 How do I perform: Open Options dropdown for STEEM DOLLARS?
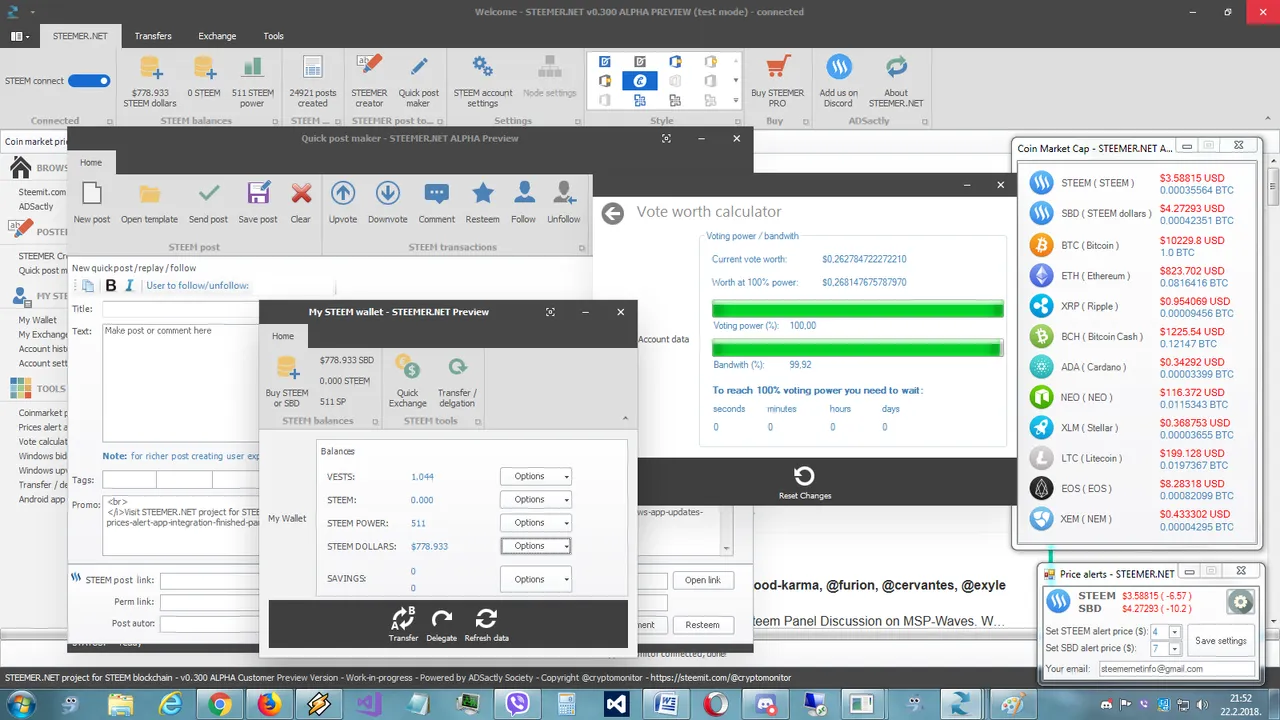pos(536,546)
